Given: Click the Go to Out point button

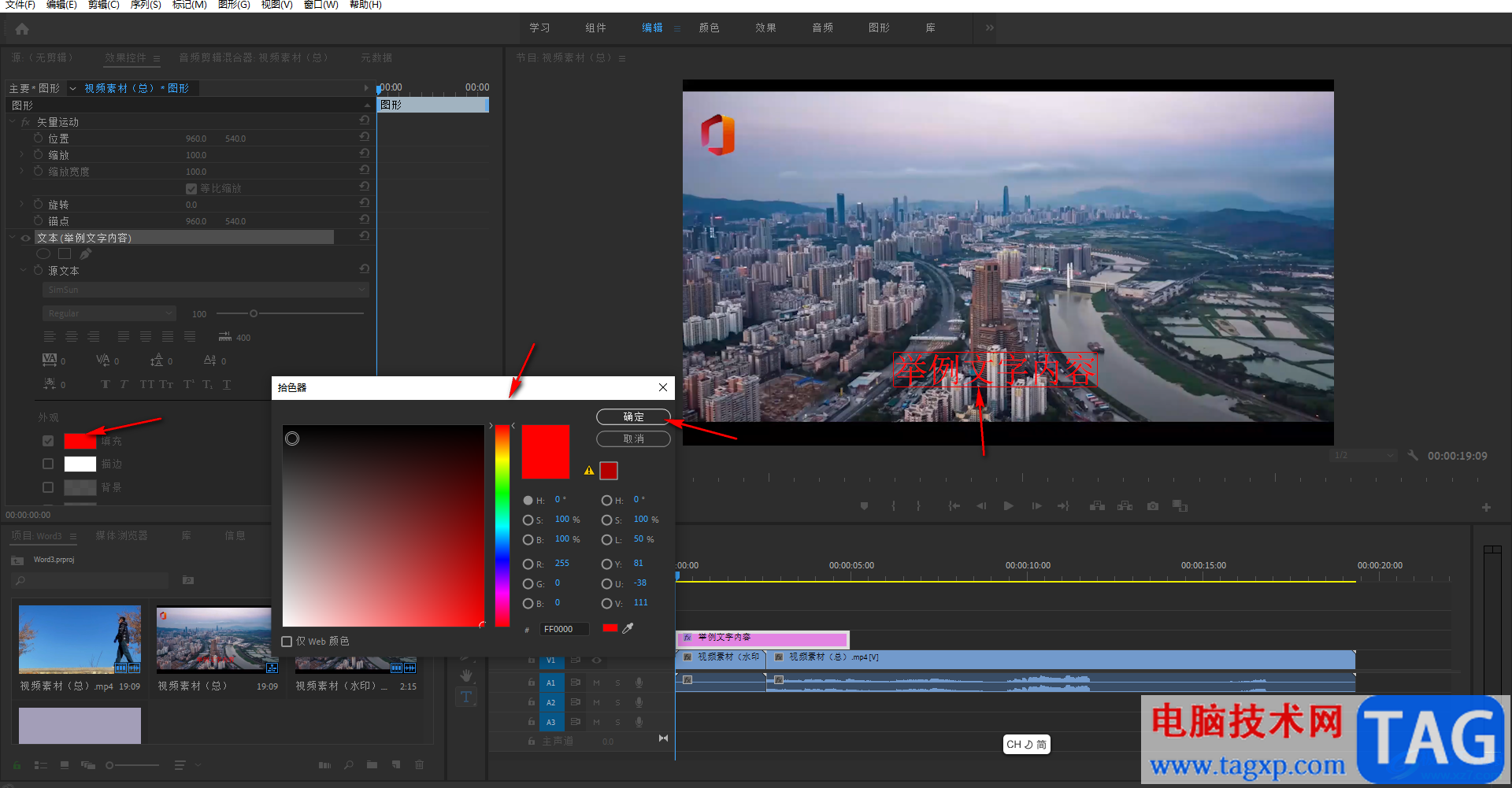Looking at the screenshot, I should [1063, 506].
